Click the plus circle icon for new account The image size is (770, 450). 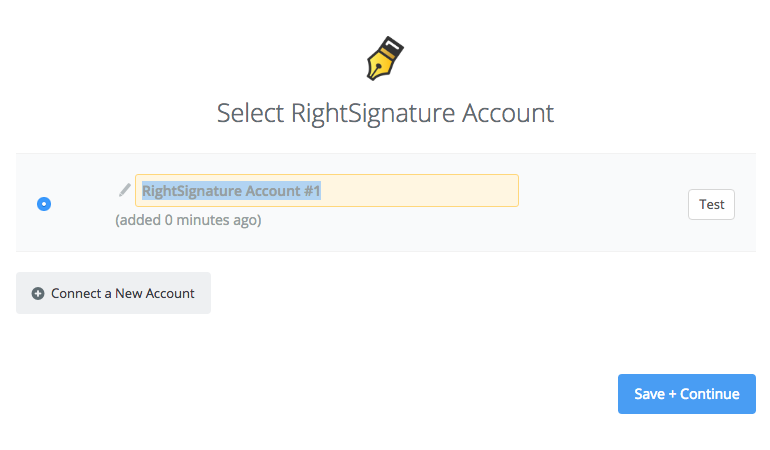(x=38, y=293)
